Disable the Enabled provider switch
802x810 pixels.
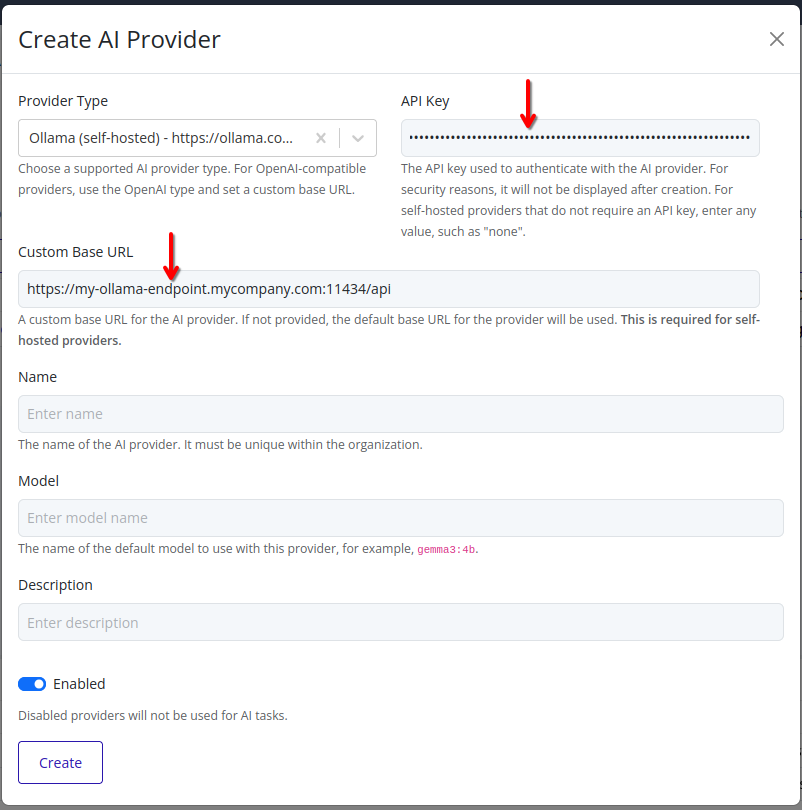(x=31, y=683)
